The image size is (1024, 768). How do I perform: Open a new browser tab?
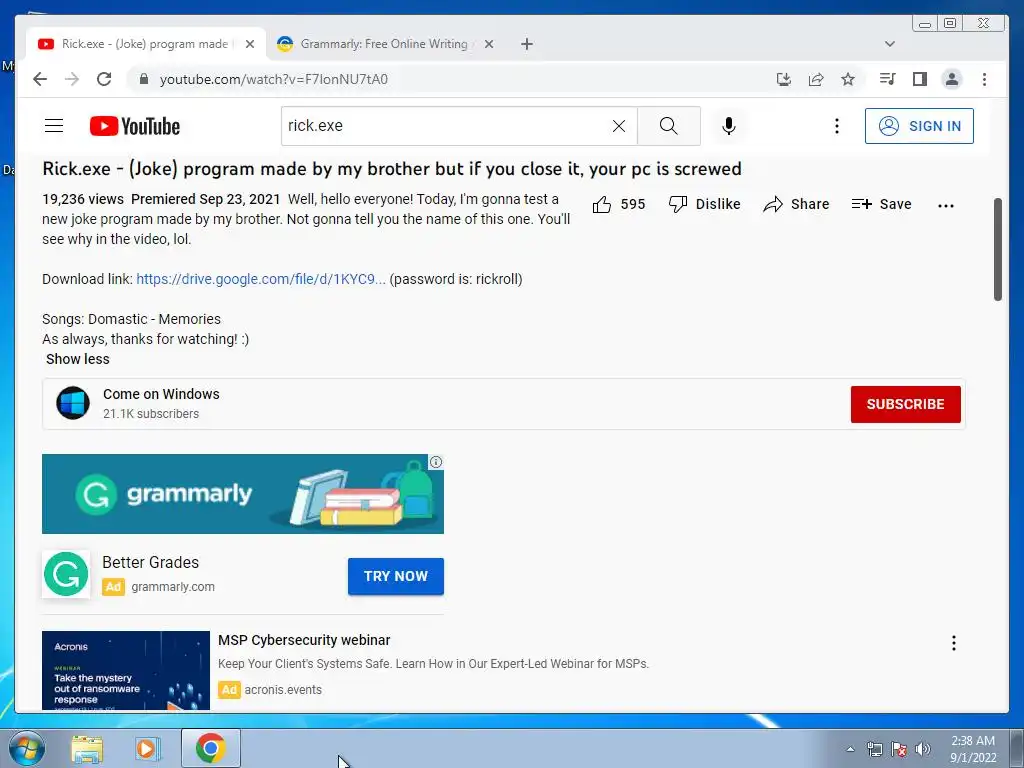pyautogui.click(x=527, y=44)
